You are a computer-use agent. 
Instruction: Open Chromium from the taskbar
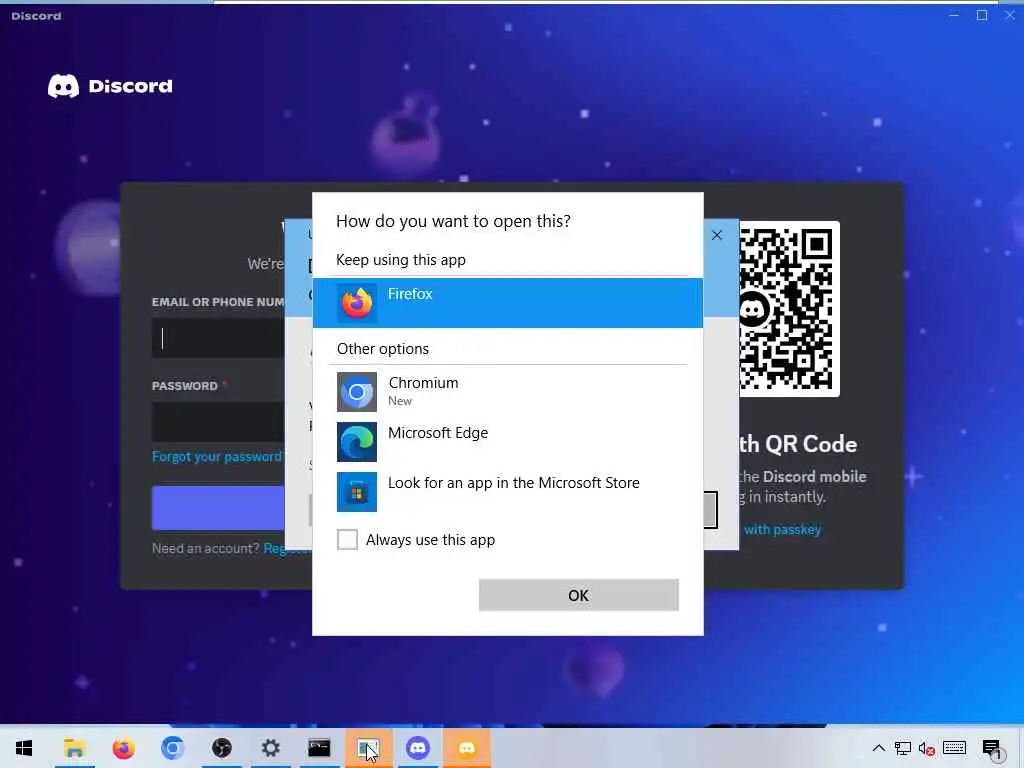pos(172,748)
